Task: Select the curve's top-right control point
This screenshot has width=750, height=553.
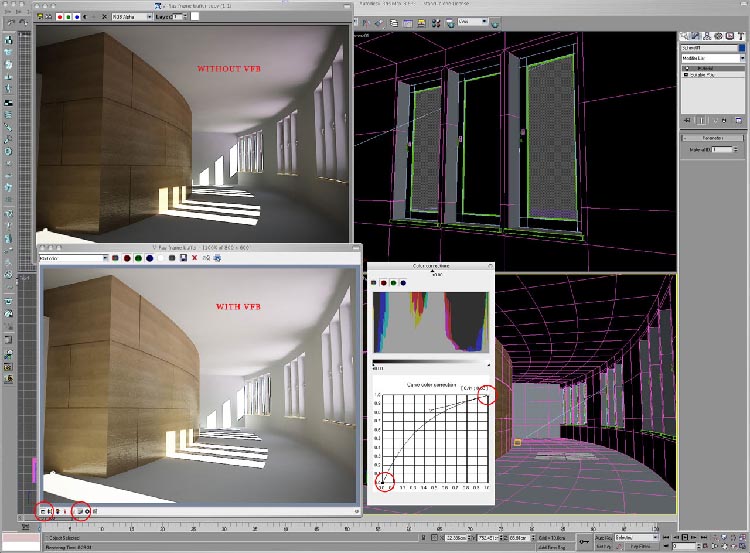Action: (489, 394)
